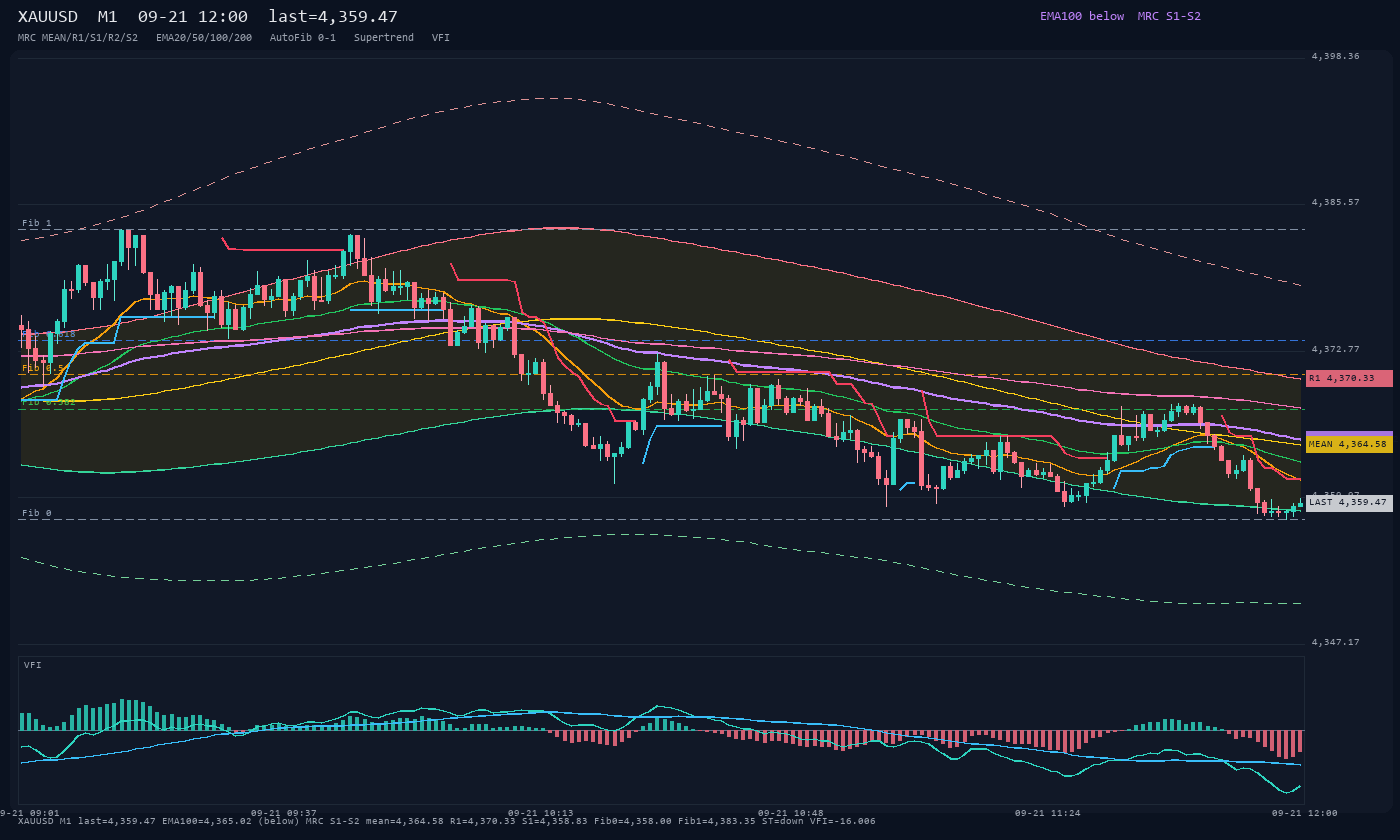This screenshot has height=840, width=1400.
Task: Click the purple 'MRC S1-S2' status text
Action: click(x=1169, y=16)
